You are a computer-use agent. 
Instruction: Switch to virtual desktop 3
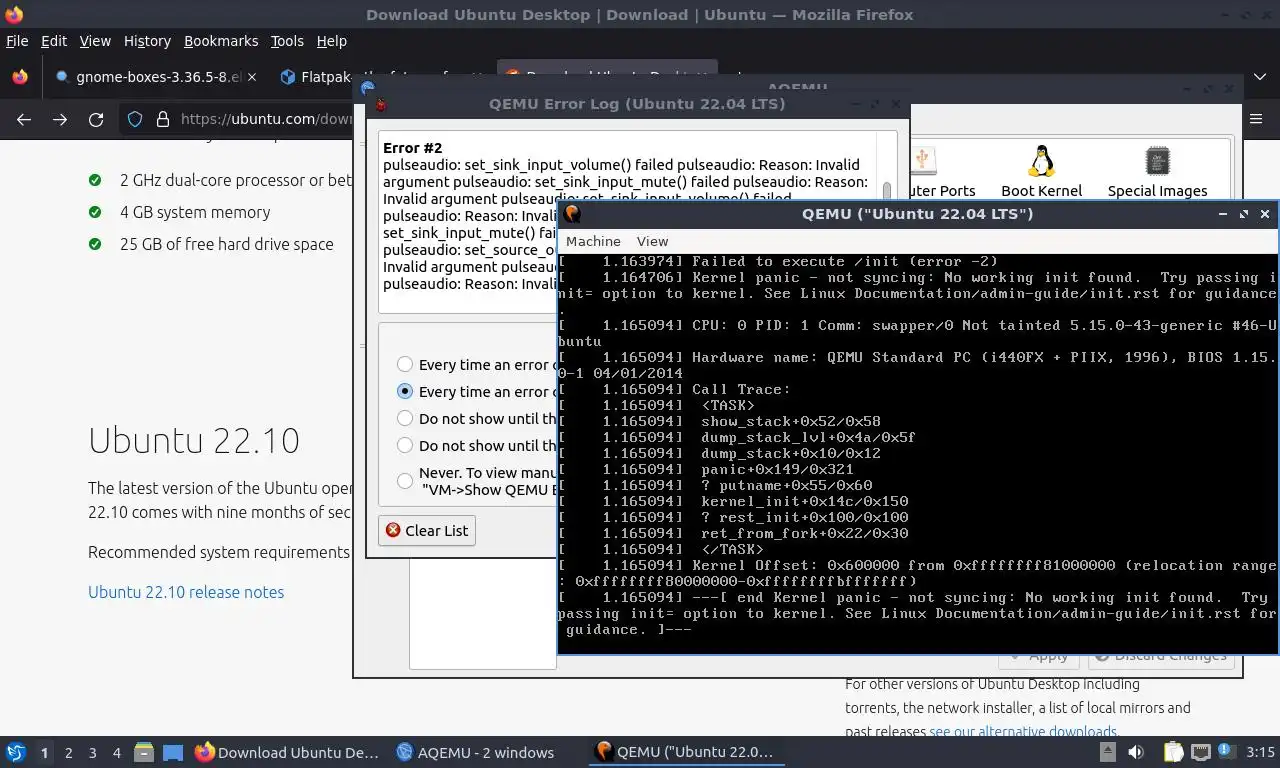[x=92, y=753]
